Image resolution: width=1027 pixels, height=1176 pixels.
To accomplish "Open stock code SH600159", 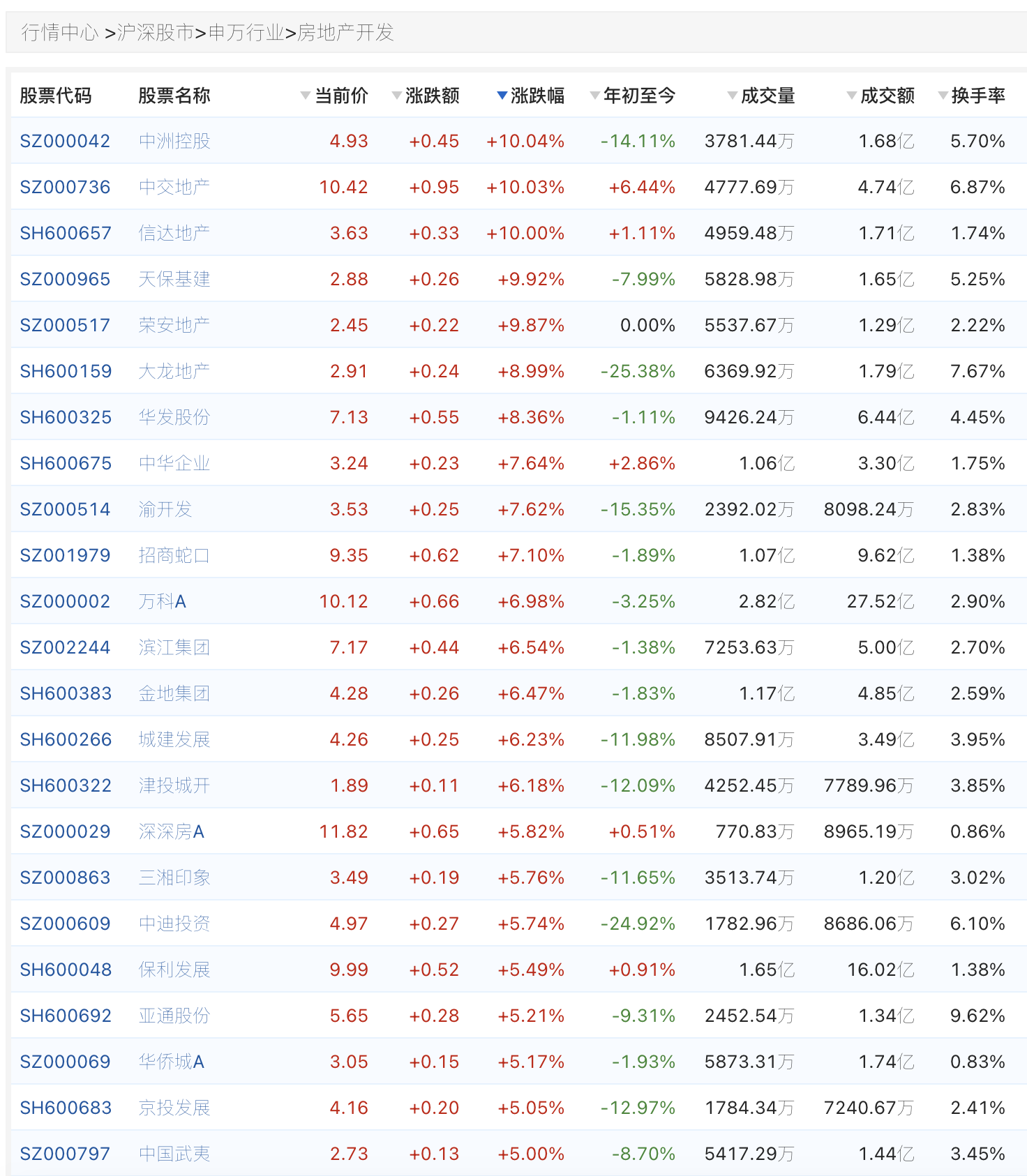I will (x=66, y=371).
